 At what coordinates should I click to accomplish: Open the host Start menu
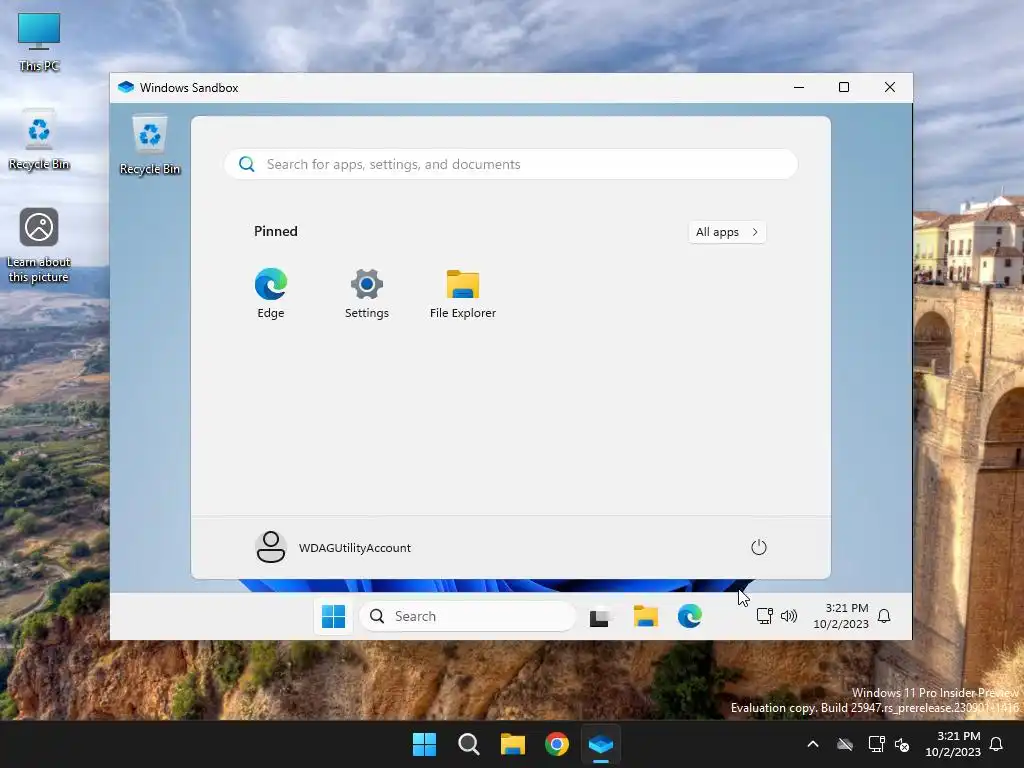(x=424, y=744)
